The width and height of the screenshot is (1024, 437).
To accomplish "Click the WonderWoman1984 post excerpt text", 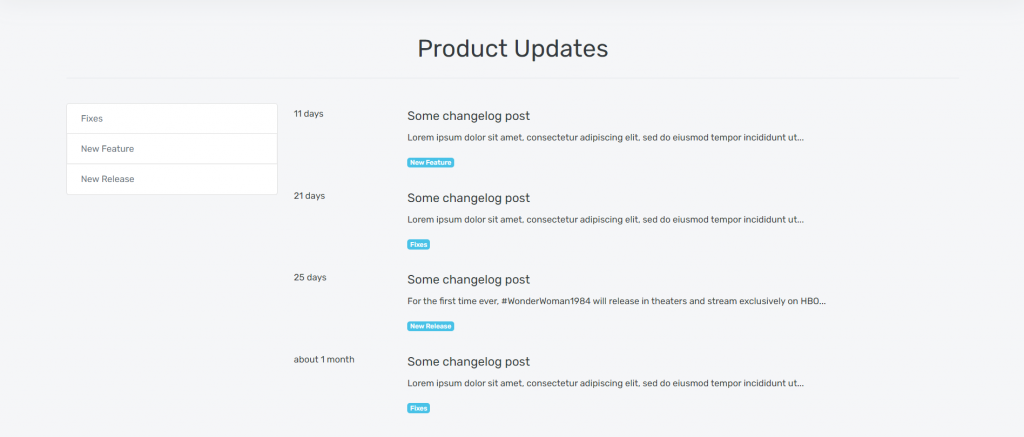I will pos(616,302).
